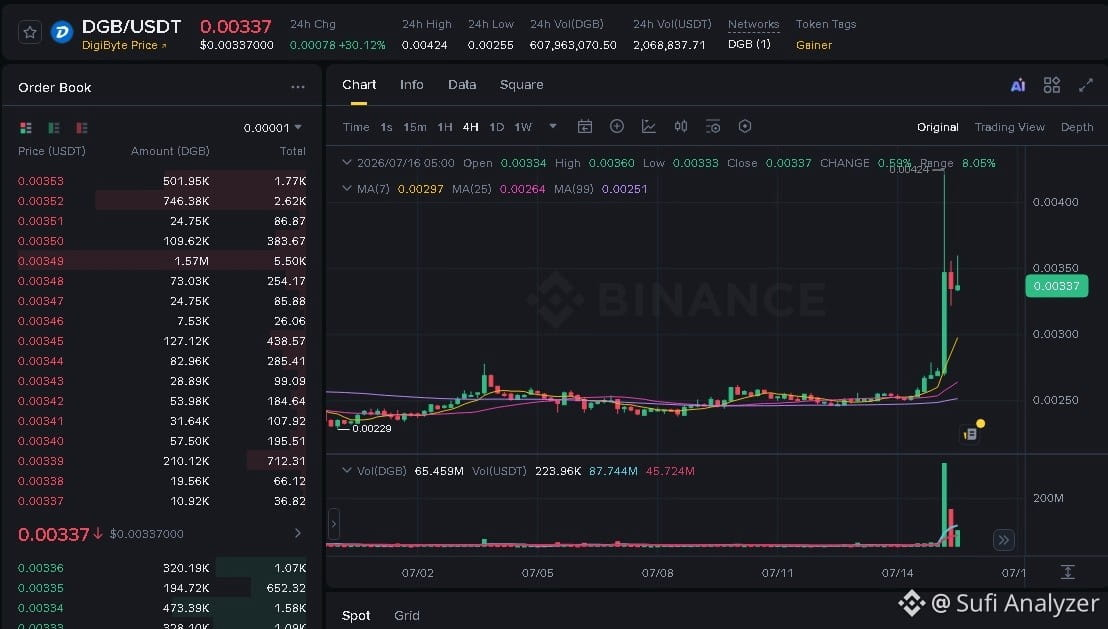Select the Trading View chart
The height and width of the screenshot is (629, 1108).
pos(1009,127)
